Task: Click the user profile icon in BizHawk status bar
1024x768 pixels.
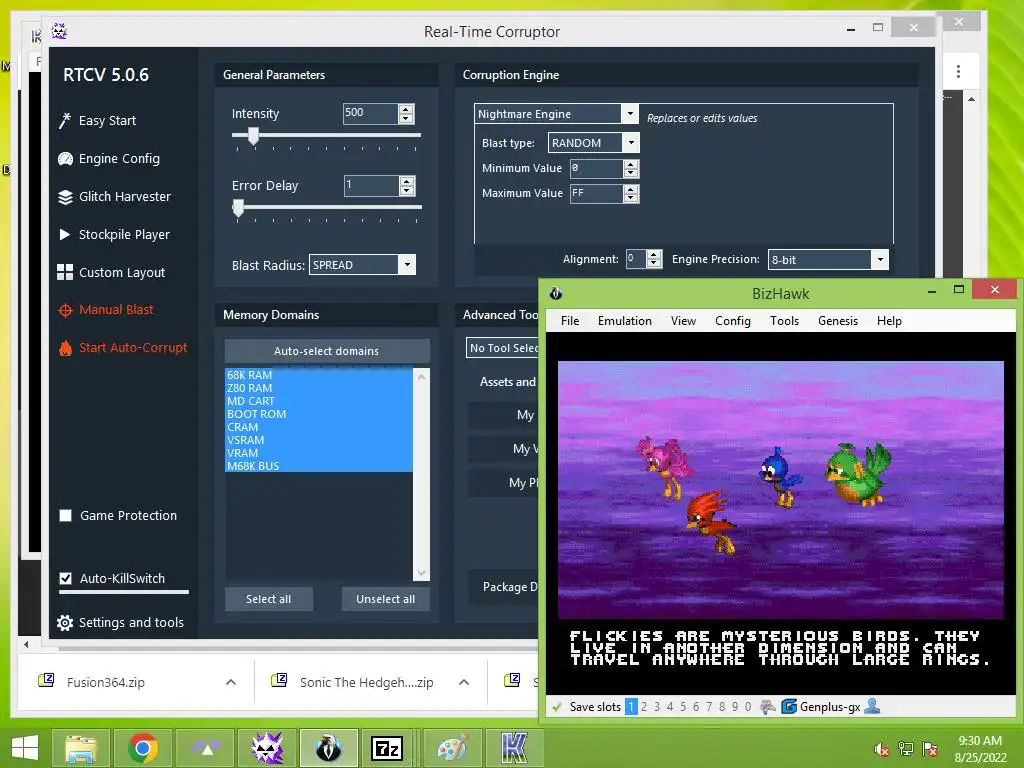Action: [x=872, y=706]
